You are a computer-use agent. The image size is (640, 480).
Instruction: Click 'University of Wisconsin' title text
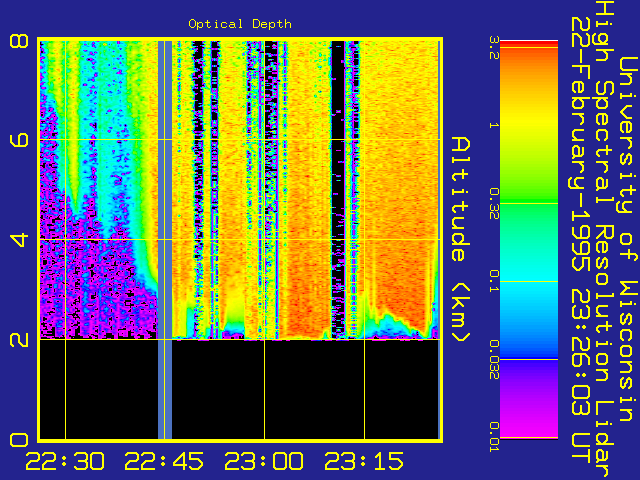click(x=629, y=239)
